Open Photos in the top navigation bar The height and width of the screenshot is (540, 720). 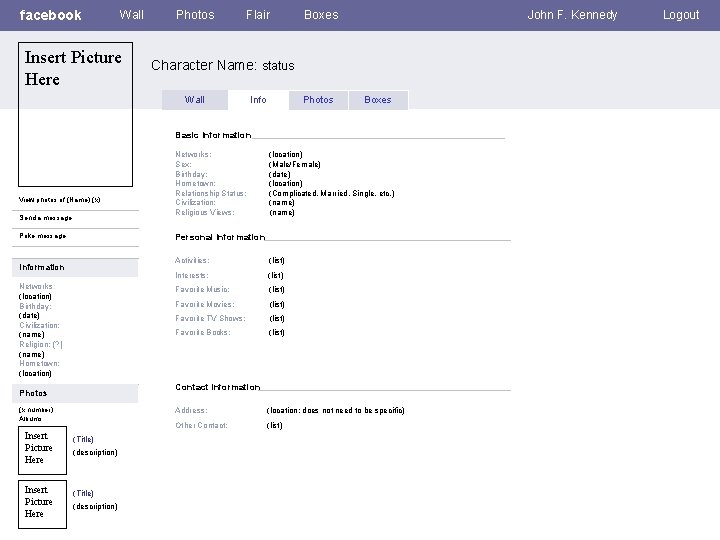coord(195,15)
